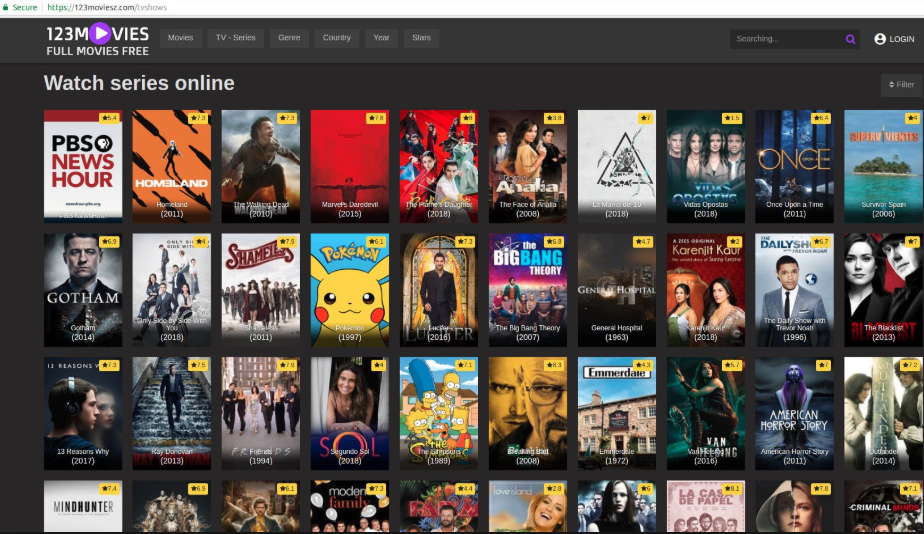Open the PBS NewsHour poster

point(83,166)
